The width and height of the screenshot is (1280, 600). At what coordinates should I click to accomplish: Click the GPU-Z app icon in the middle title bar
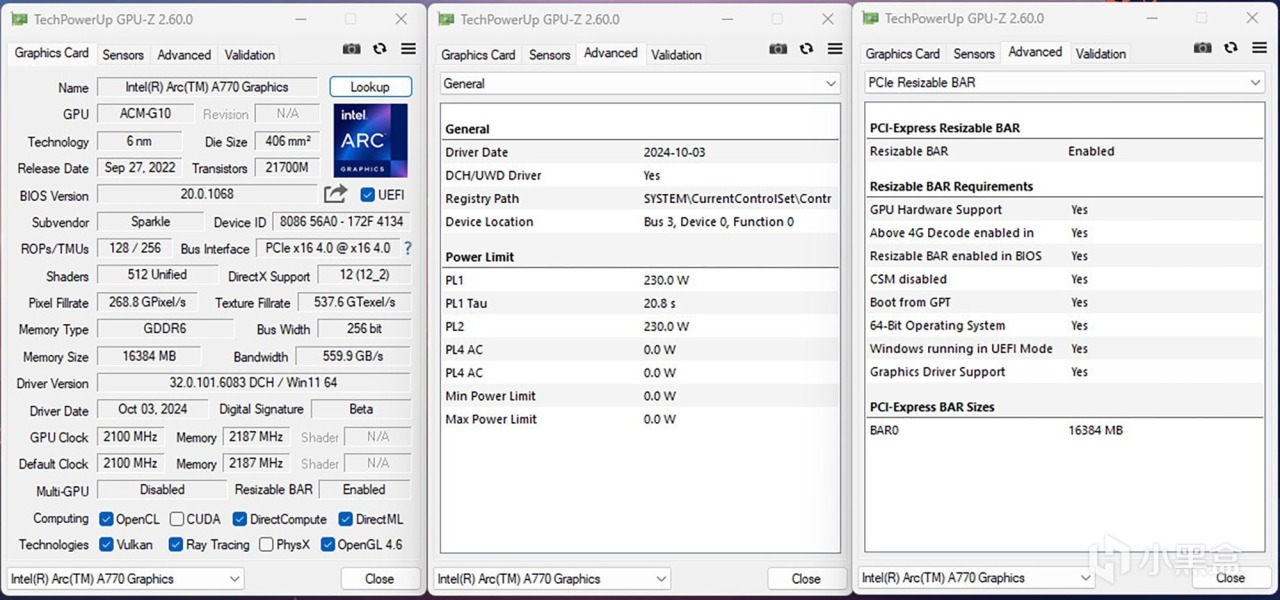click(x=446, y=19)
